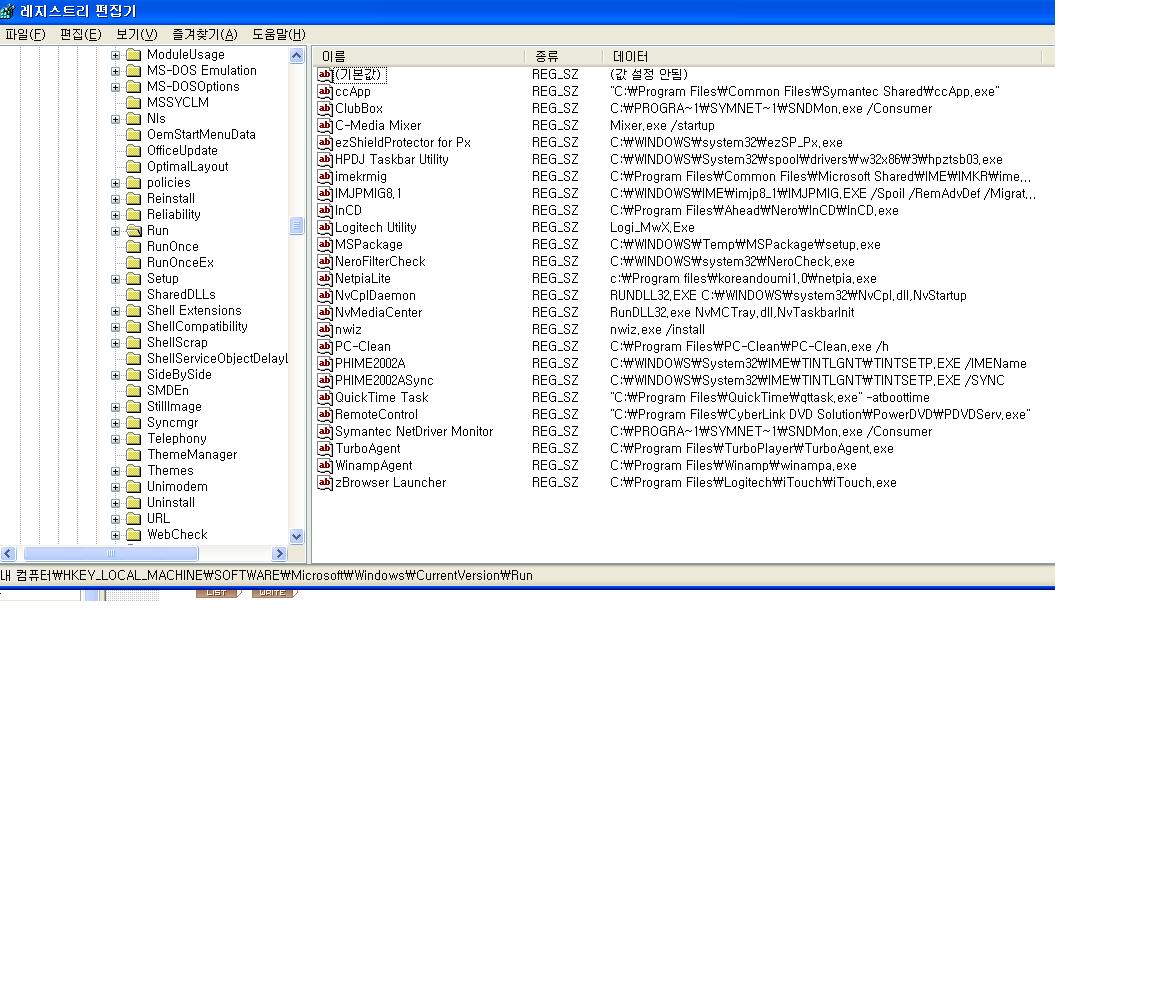The height and width of the screenshot is (991, 1165).
Task: Click the C-Media Mixer value icon
Action: pos(325,126)
